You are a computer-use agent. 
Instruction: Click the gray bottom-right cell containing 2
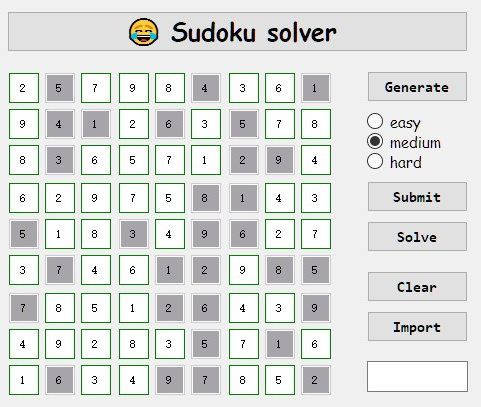click(x=316, y=380)
